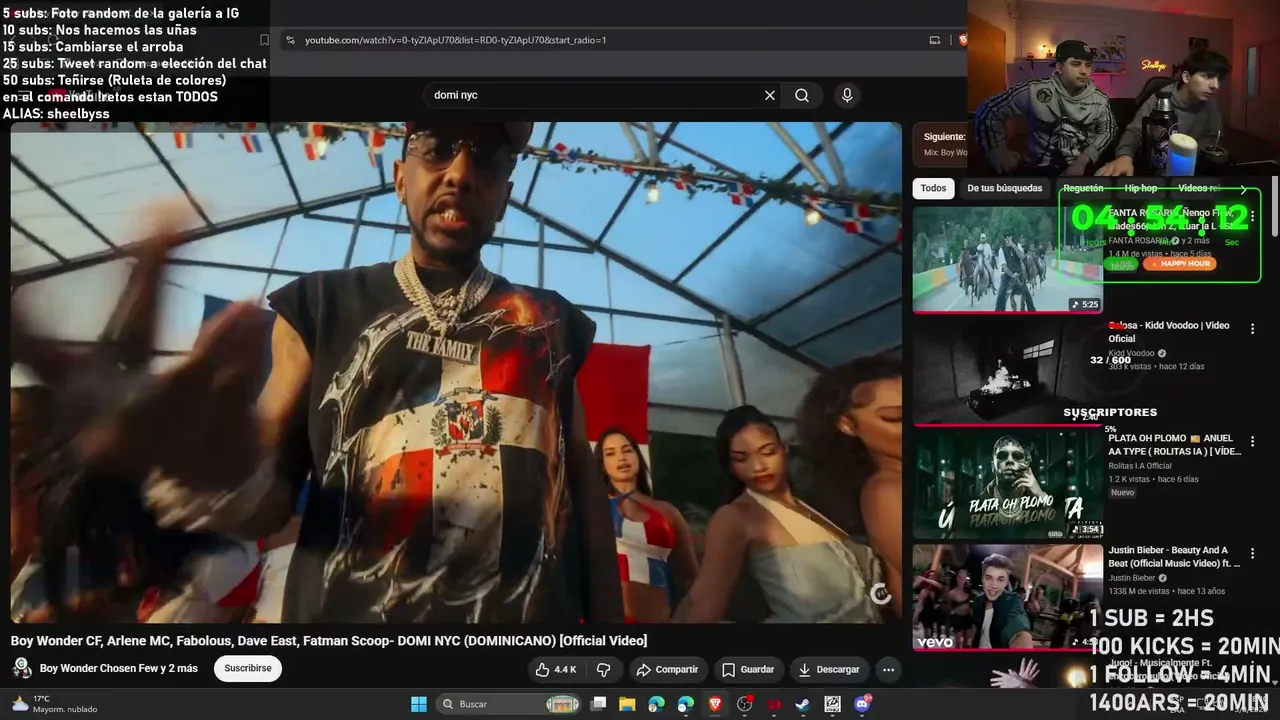Open the Kidd Voodoo video thumbnail
1280x720 pixels.
1008,371
